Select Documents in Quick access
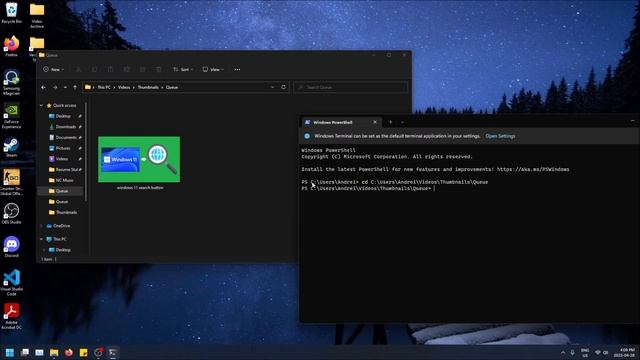 coord(65,138)
